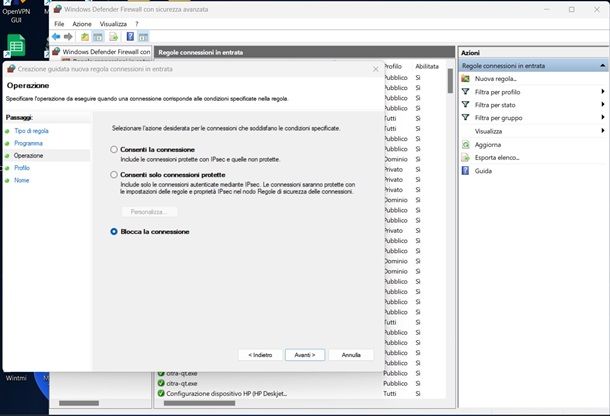
Task: Click the Regole connessioni in entrata pane header
Action: pos(304,52)
